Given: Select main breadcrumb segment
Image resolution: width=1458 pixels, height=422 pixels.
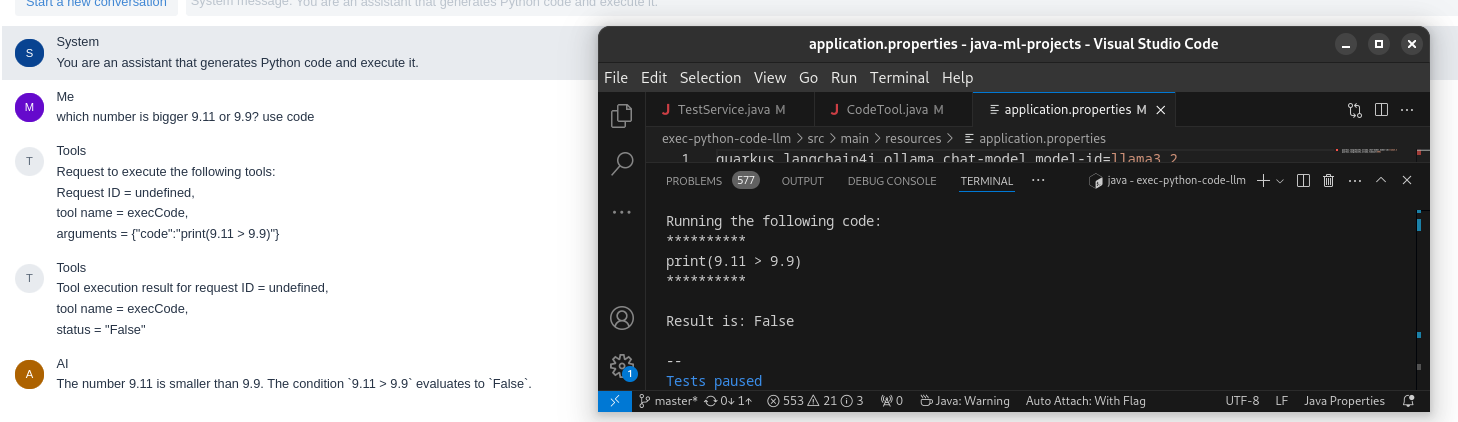Looking at the screenshot, I should 854,139.
